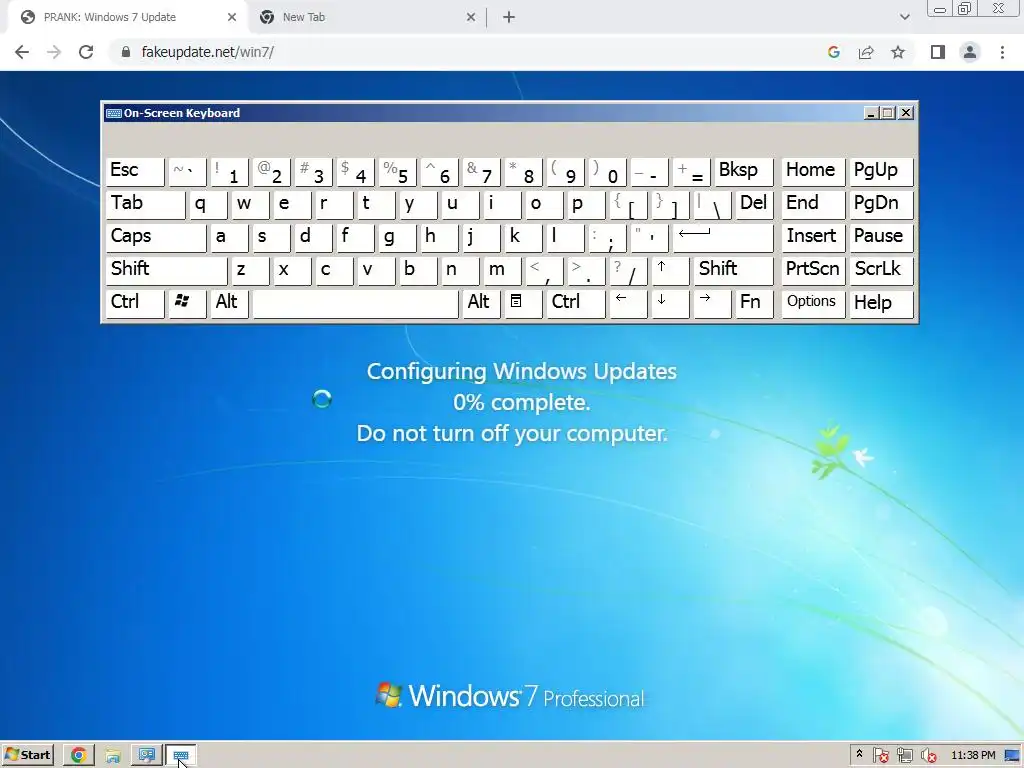This screenshot has height=768, width=1024.
Task: Close the On-Screen Keyboard window
Action: (x=906, y=113)
